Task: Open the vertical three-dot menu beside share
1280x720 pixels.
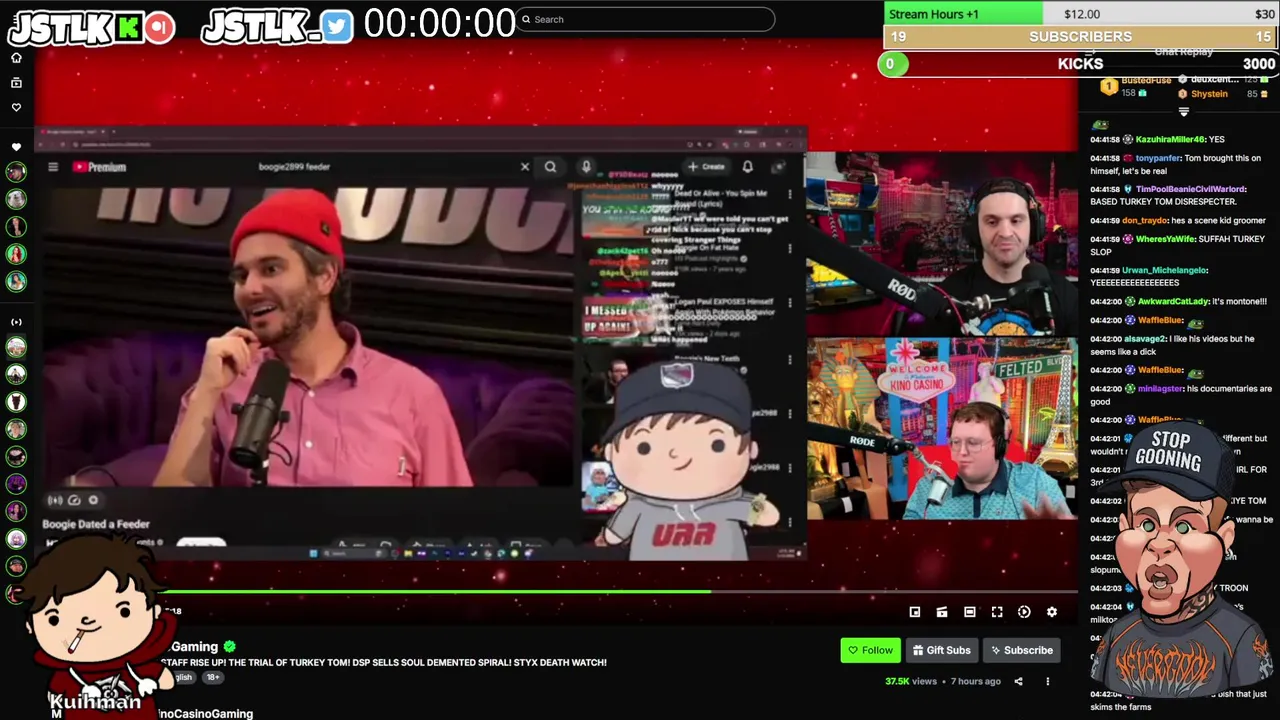Action: [x=1047, y=681]
